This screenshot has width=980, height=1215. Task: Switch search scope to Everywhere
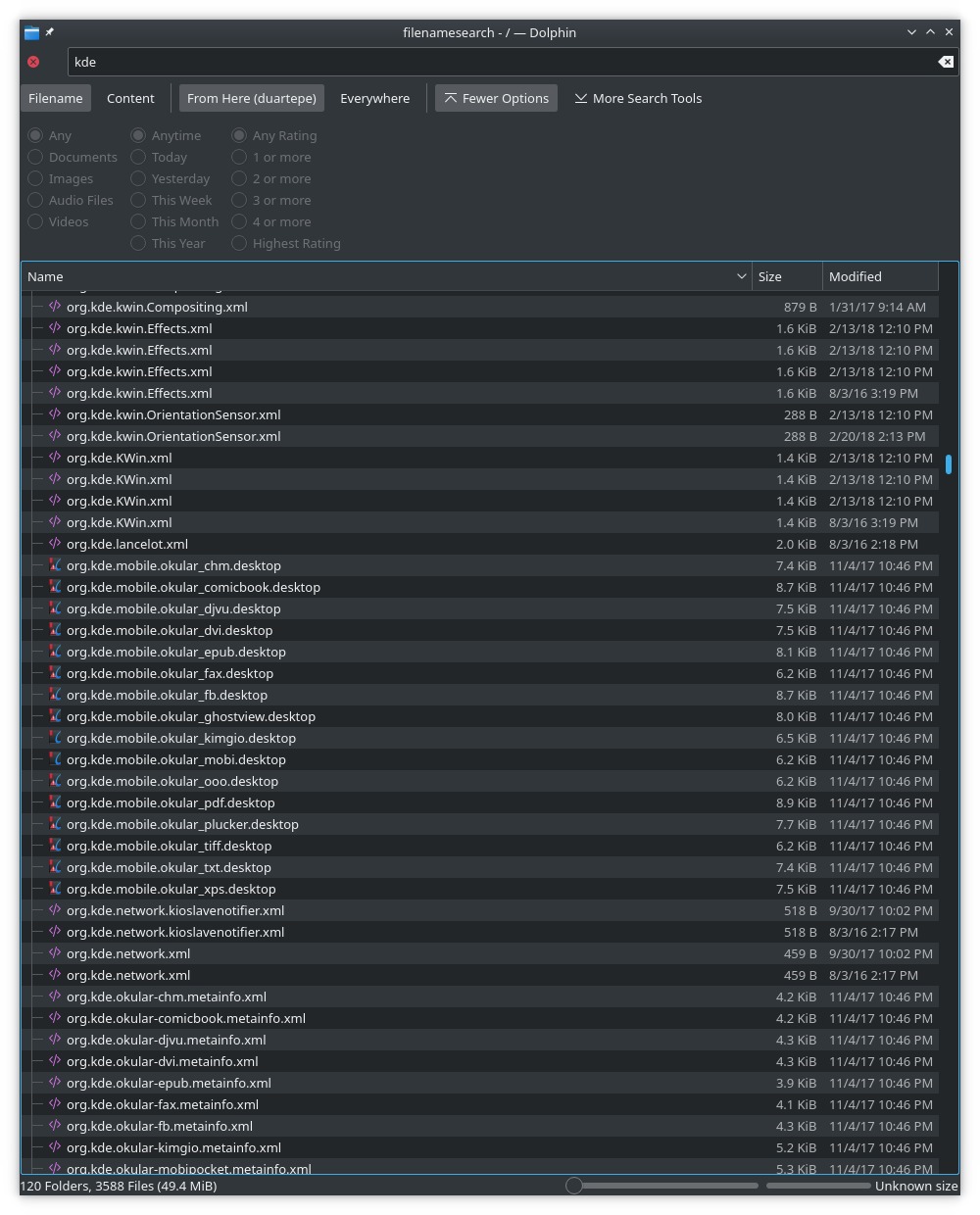pyautogui.click(x=375, y=98)
